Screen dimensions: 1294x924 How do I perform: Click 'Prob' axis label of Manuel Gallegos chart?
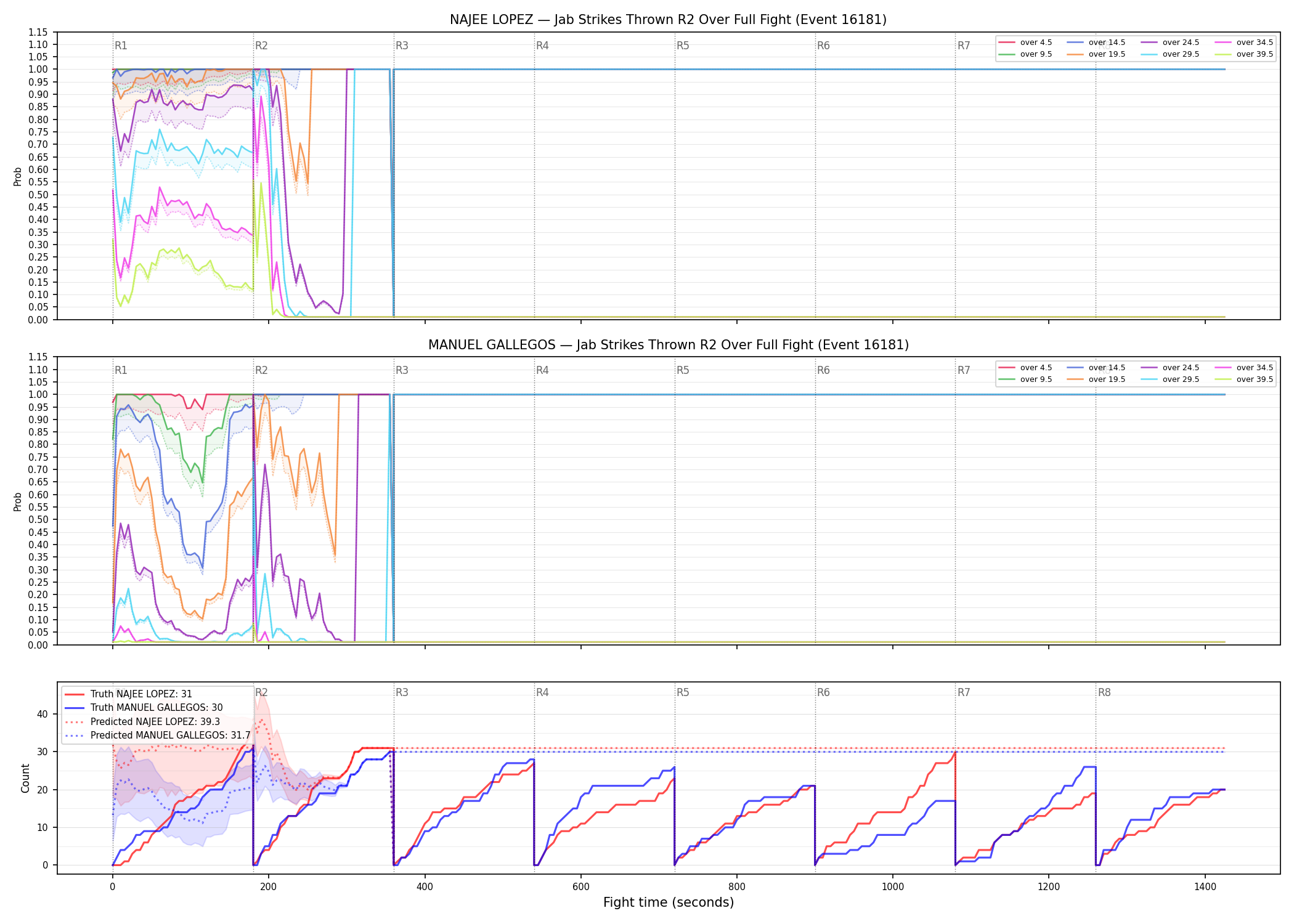[x=17, y=501]
